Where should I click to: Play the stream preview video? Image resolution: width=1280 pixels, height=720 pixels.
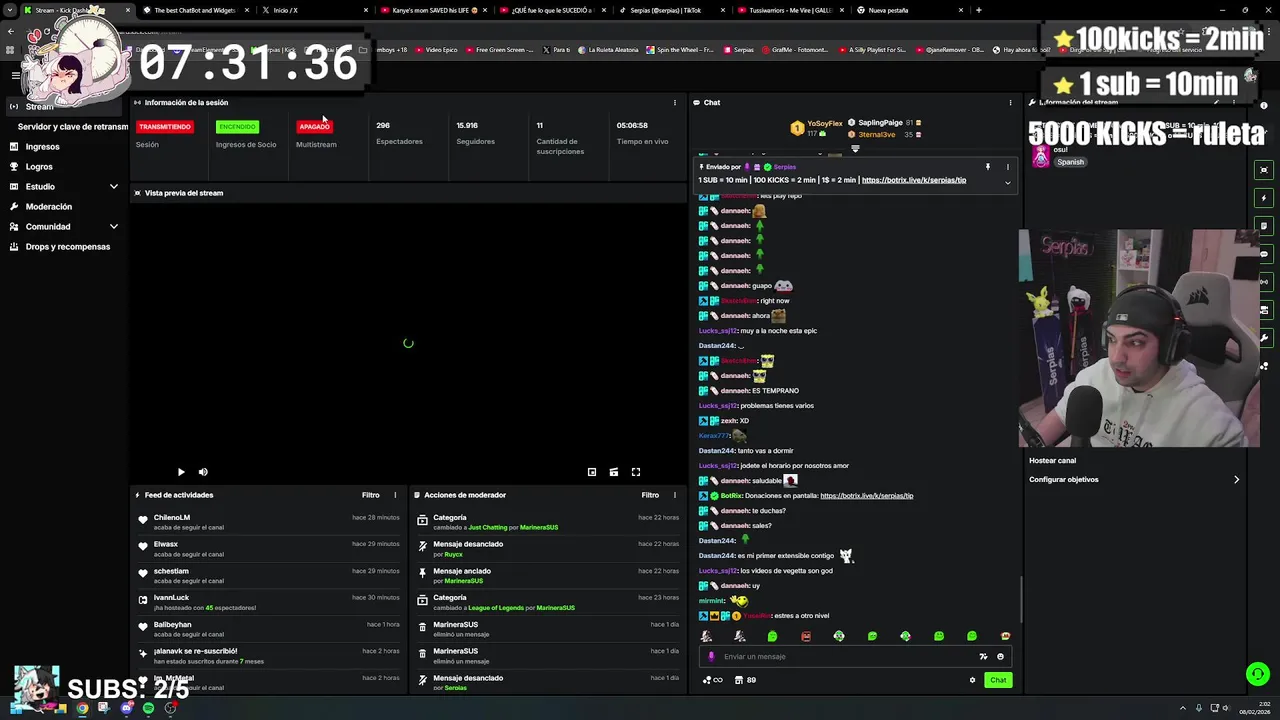point(181,472)
